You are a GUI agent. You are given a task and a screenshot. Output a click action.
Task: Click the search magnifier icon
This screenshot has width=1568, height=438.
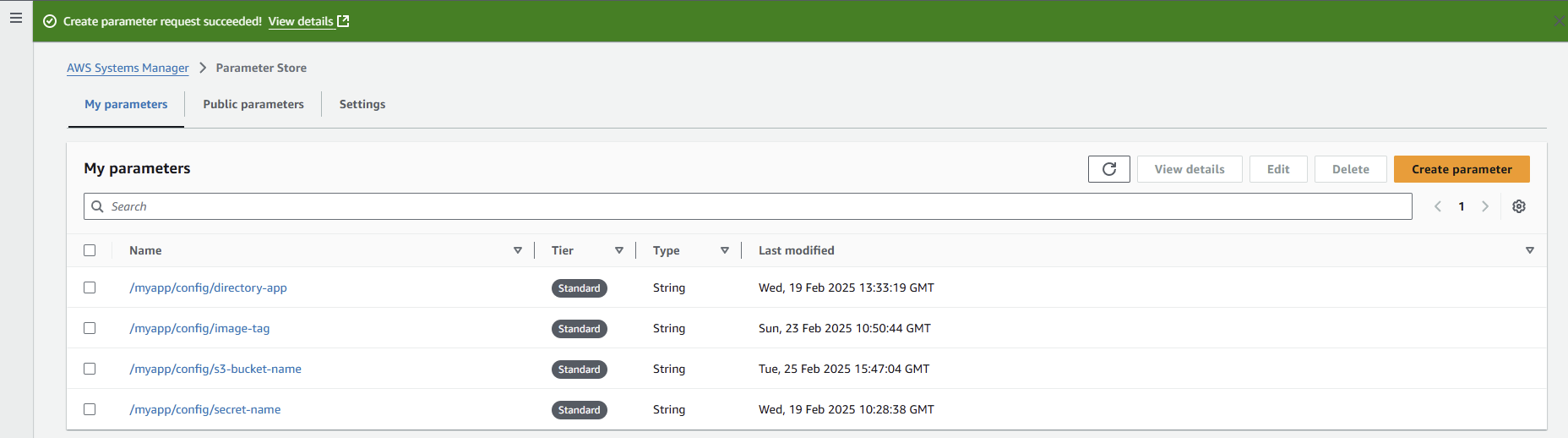coord(98,206)
